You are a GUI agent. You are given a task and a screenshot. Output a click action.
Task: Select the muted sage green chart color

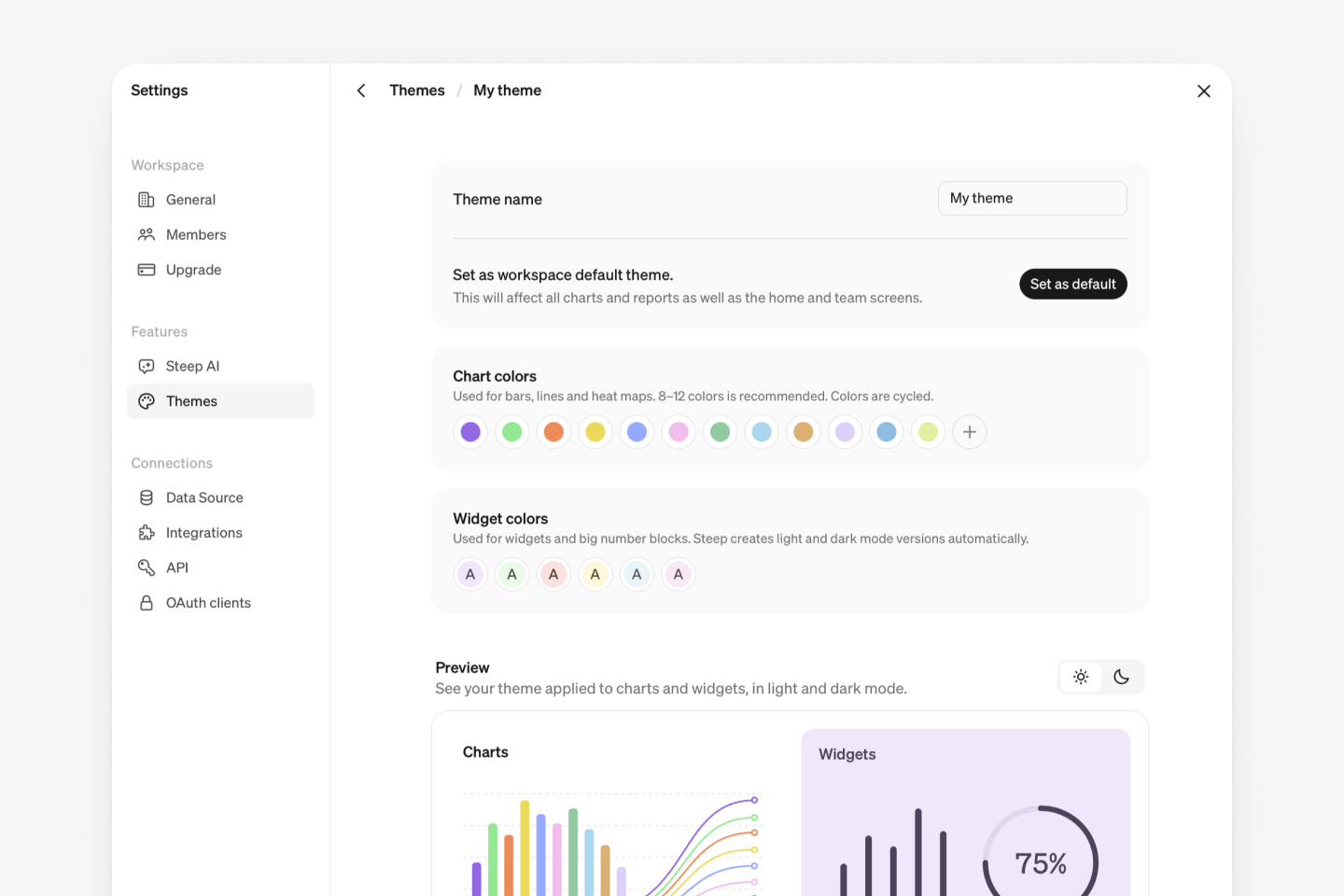pyautogui.click(x=720, y=432)
